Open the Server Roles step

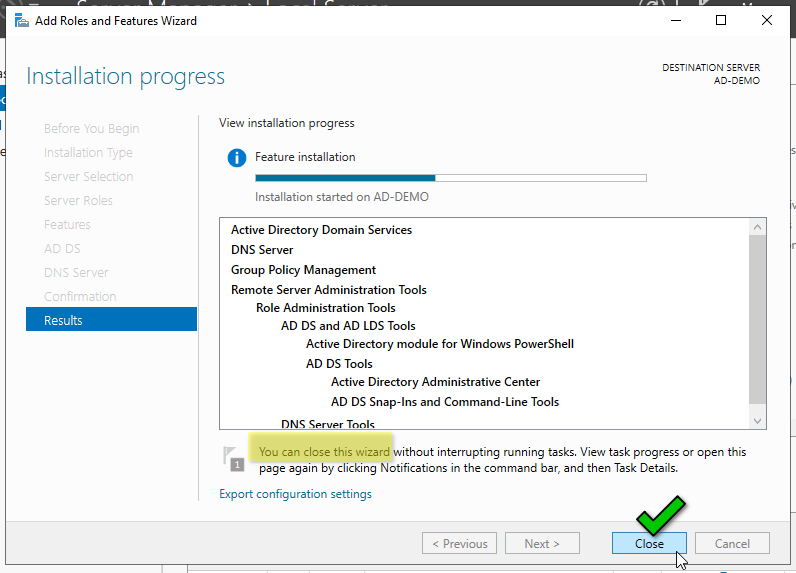click(78, 200)
